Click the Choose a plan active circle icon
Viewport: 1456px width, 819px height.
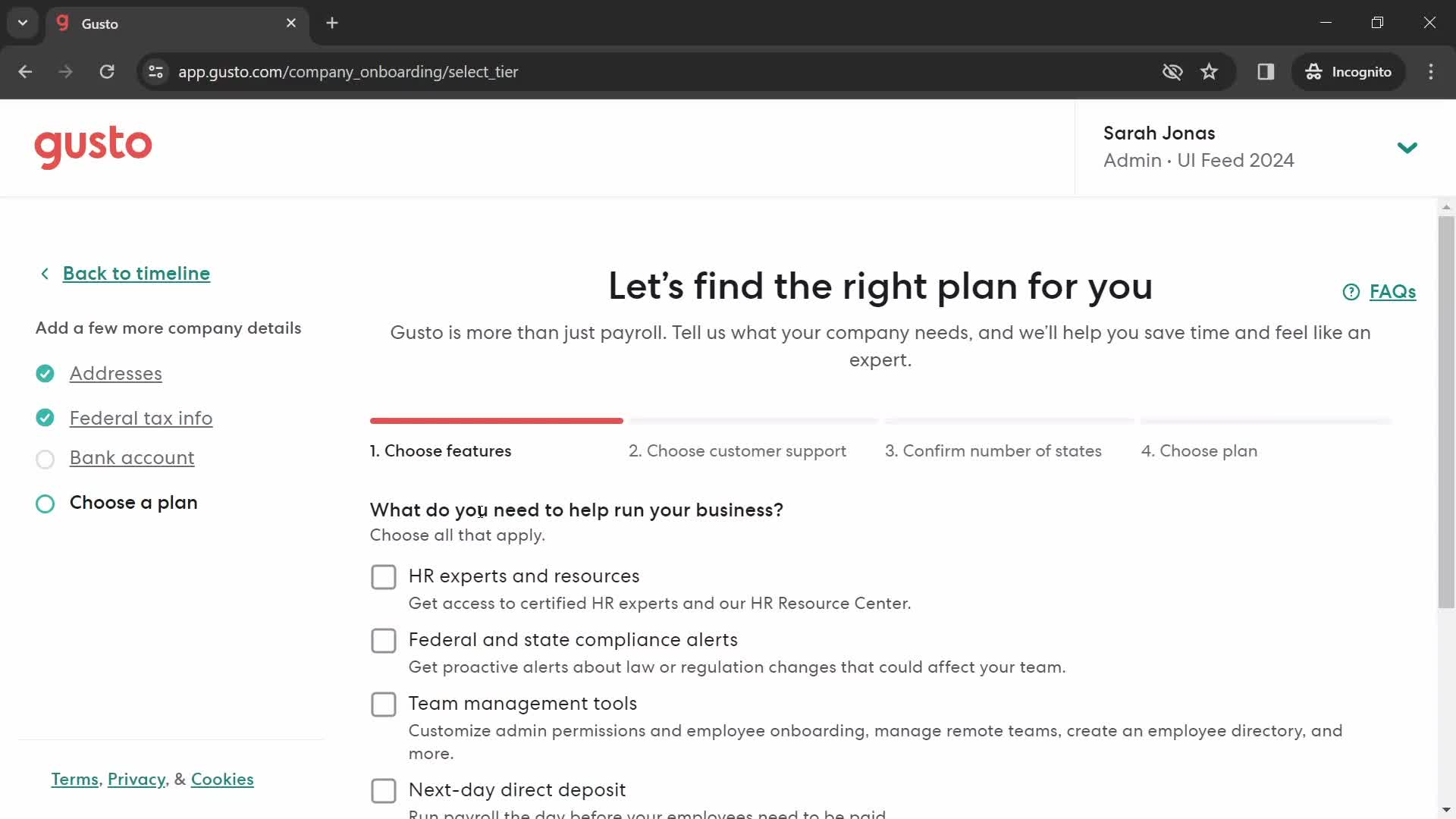[x=44, y=503]
